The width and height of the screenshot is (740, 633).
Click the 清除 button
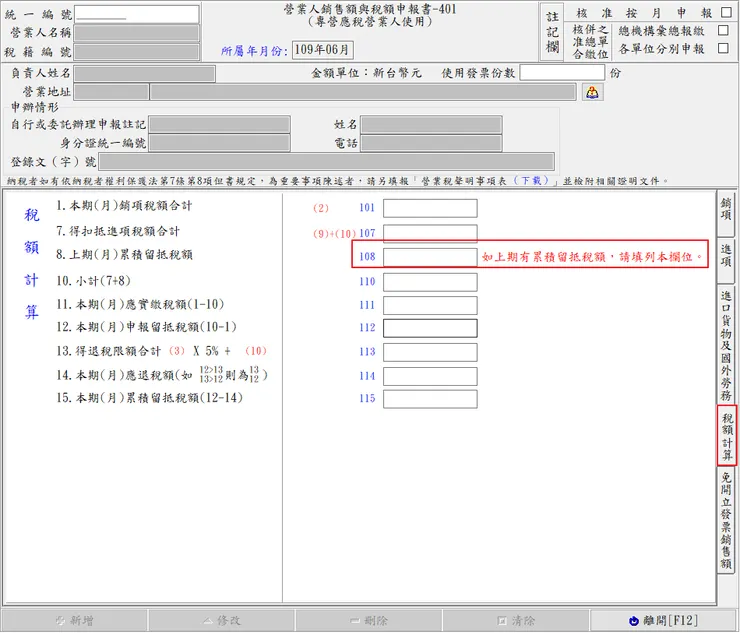click(516, 620)
